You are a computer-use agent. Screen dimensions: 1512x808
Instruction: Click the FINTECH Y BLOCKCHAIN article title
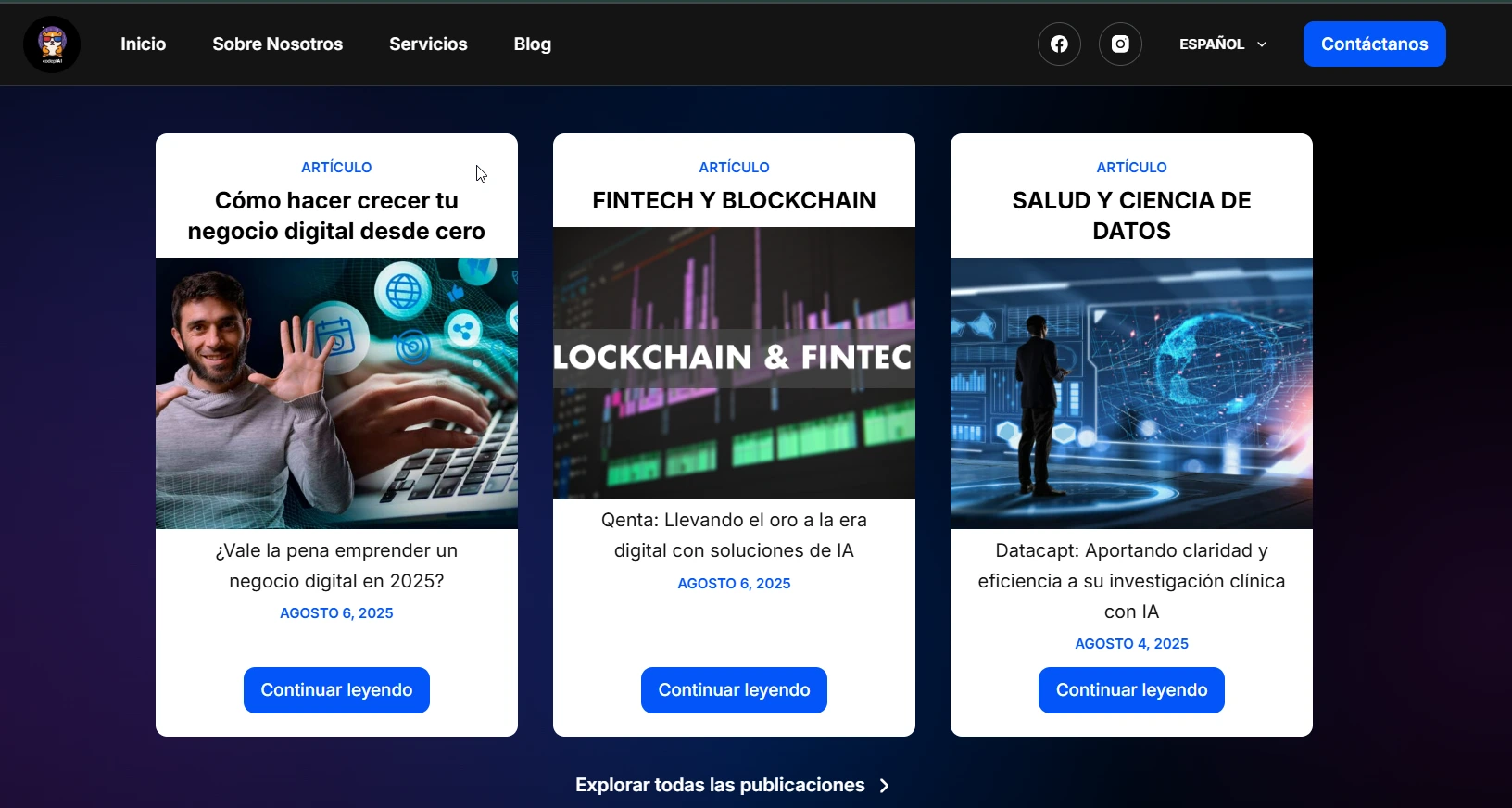[x=734, y=200]
